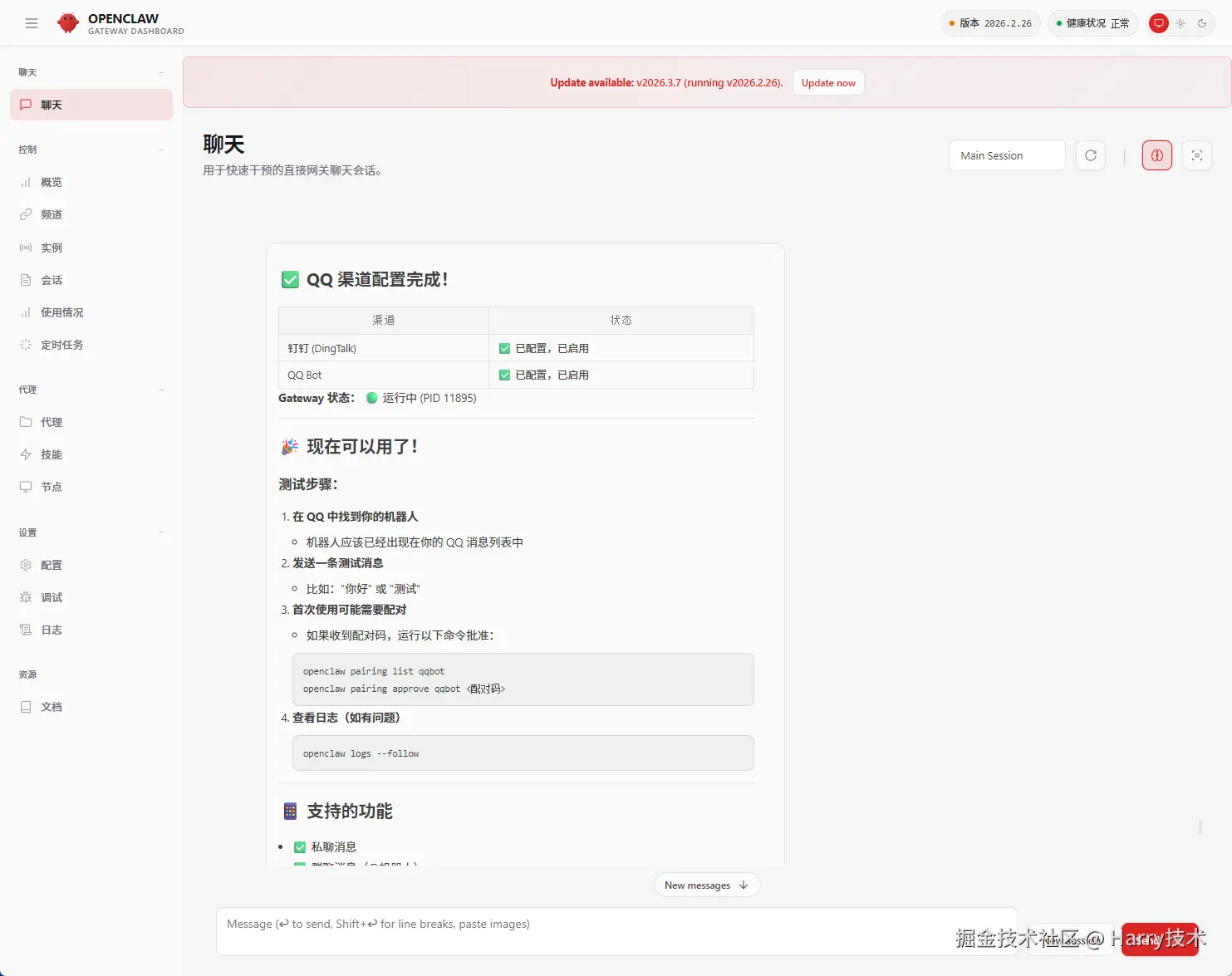The image size is (1232, 976).
Task: Open the 技能 (Skills) section in the sidebar
Action: tap(51, 454)
